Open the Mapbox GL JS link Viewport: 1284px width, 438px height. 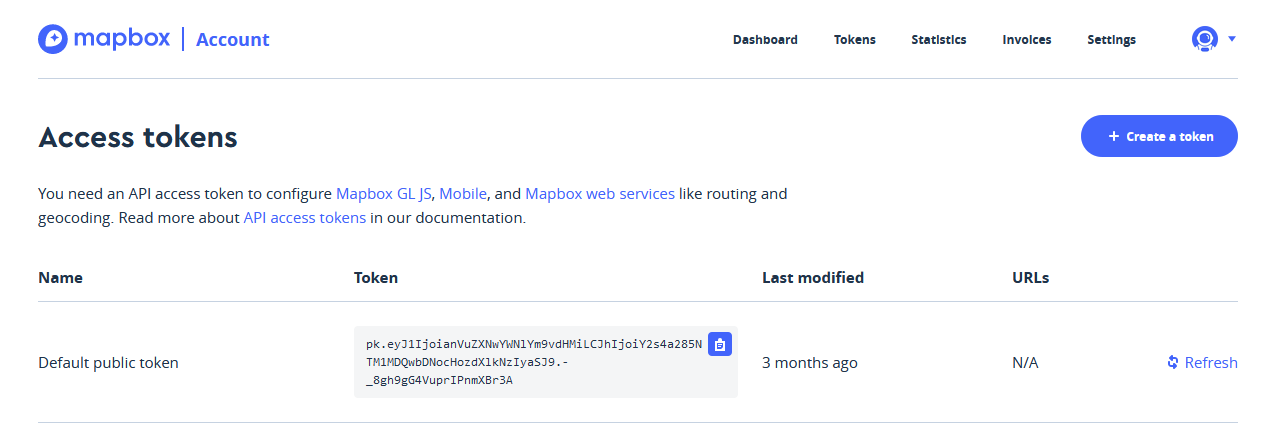383,194
